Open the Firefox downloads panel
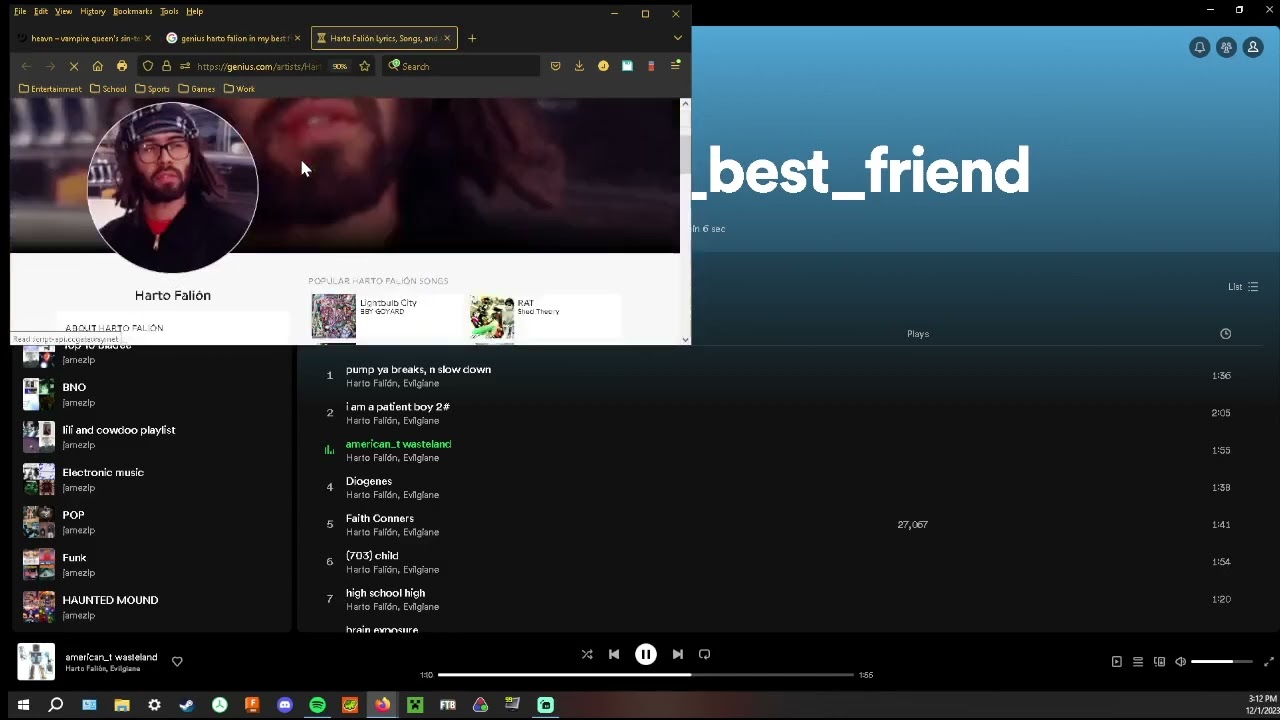 click(579, 66)
